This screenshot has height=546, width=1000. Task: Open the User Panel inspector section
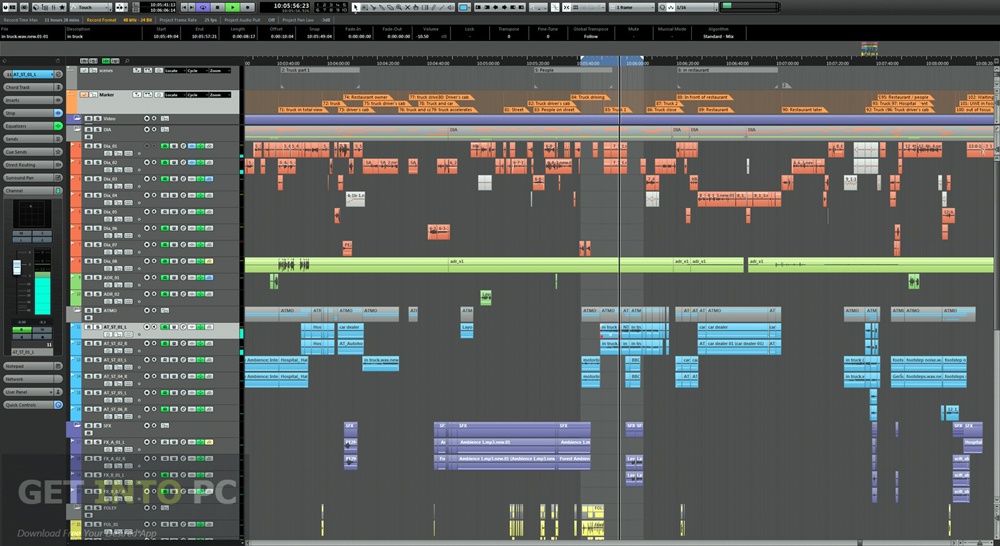click(32, 392)
